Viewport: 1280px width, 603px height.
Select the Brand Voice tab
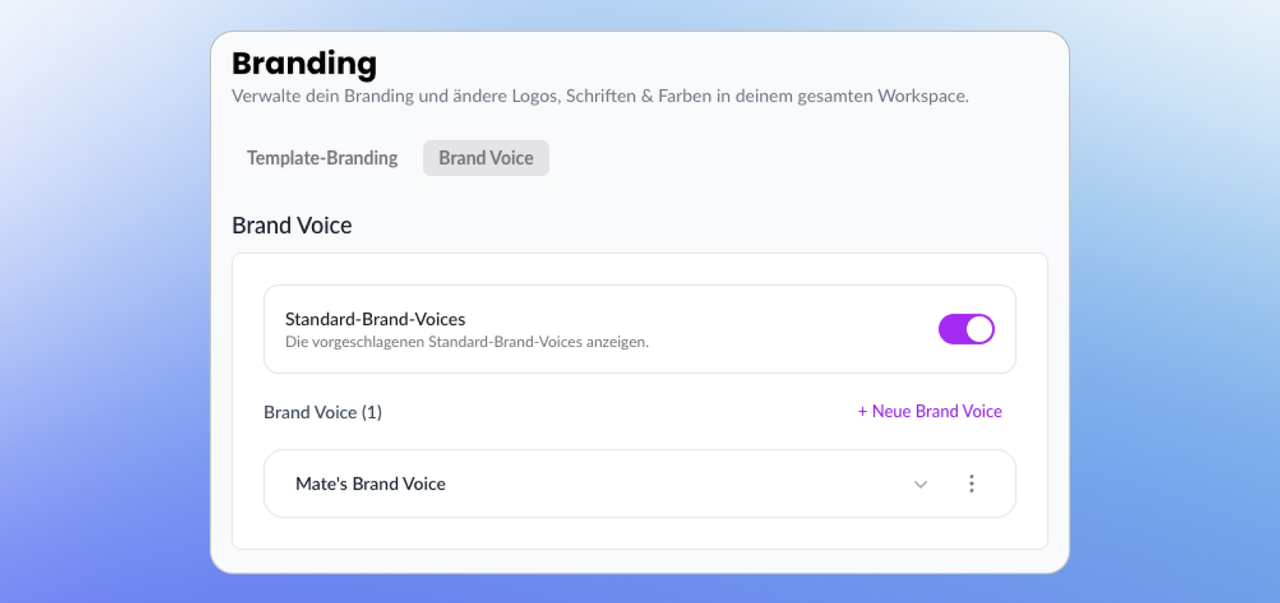pyautogui.click(x=486, y=158)
